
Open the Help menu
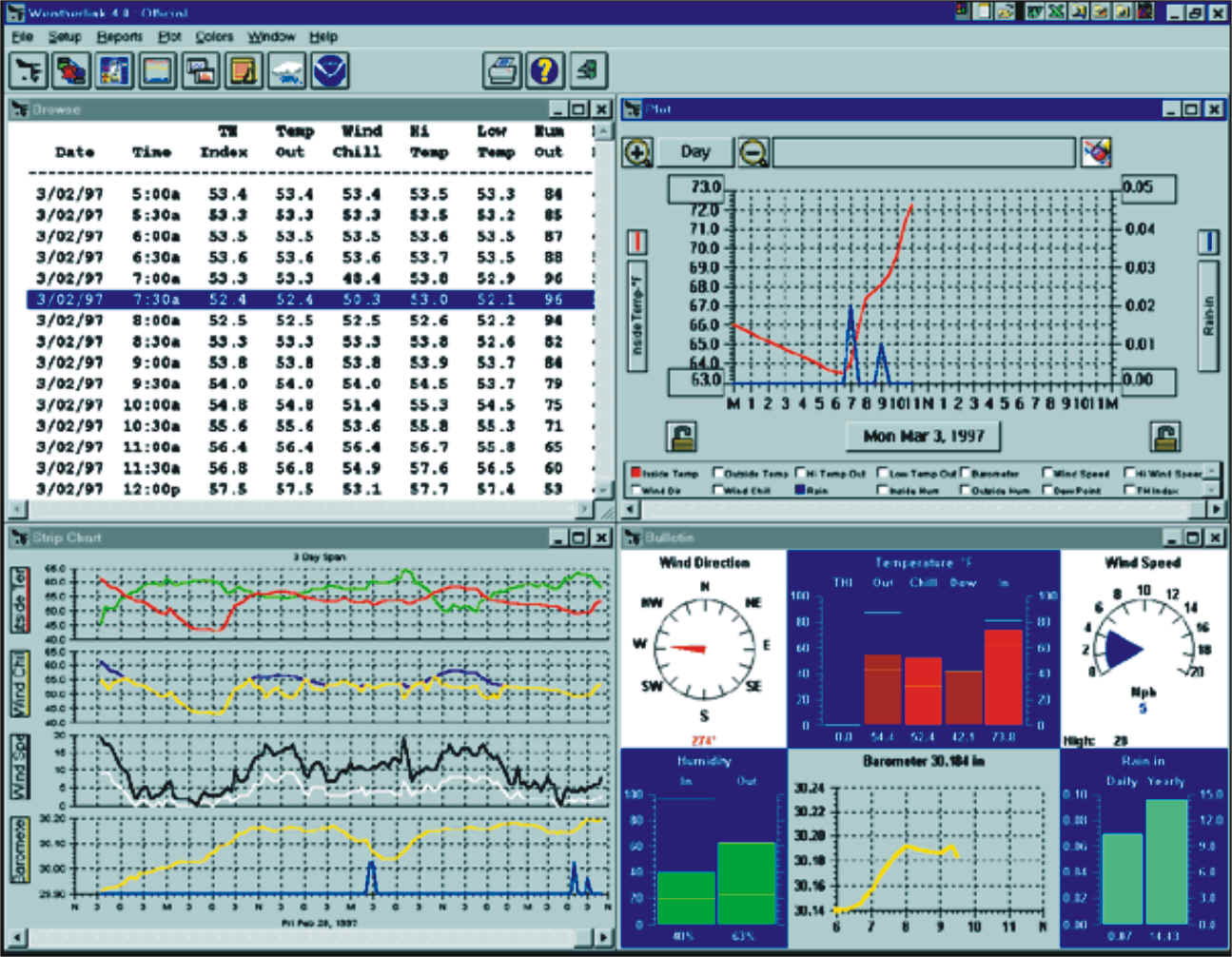coord(323,36)
